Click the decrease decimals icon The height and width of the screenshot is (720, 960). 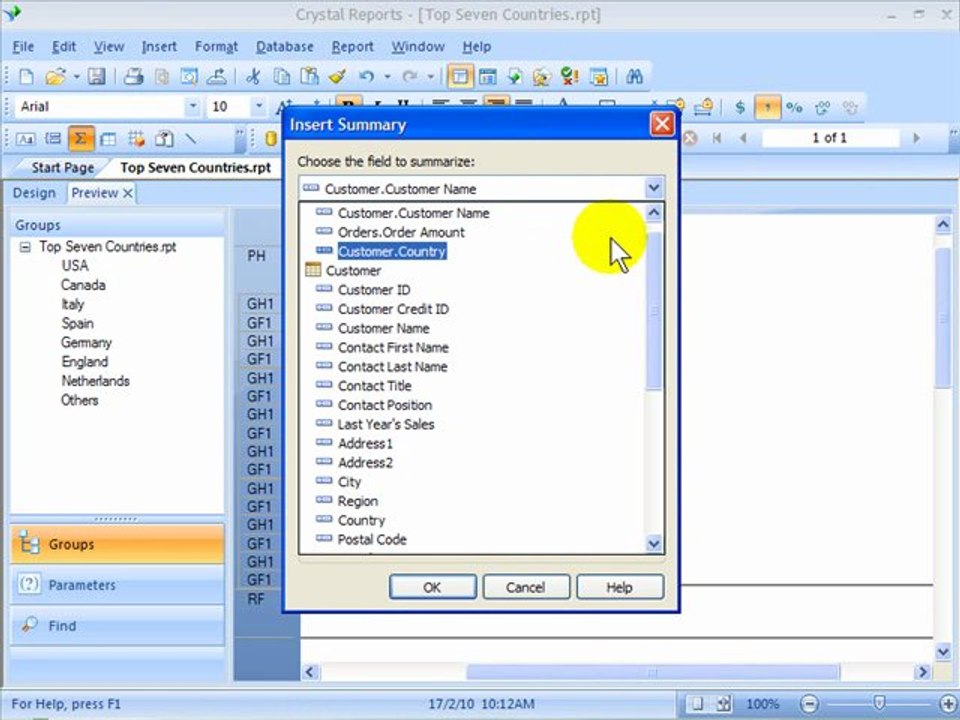click(x=850, y=108)
